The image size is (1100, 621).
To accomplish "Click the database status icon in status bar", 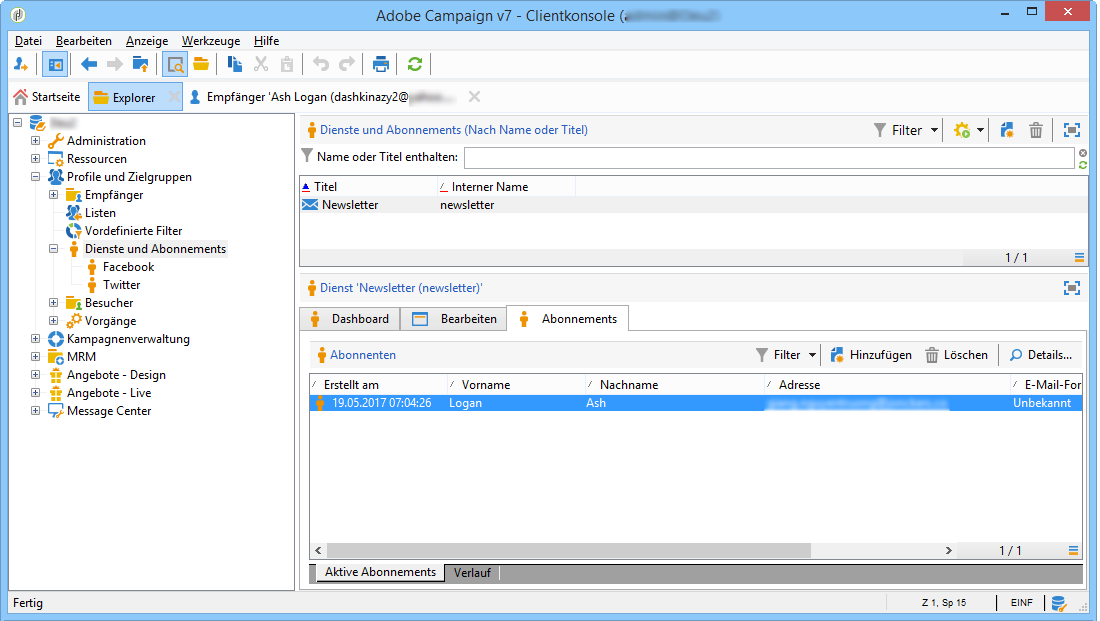I will pos(1059,603).
